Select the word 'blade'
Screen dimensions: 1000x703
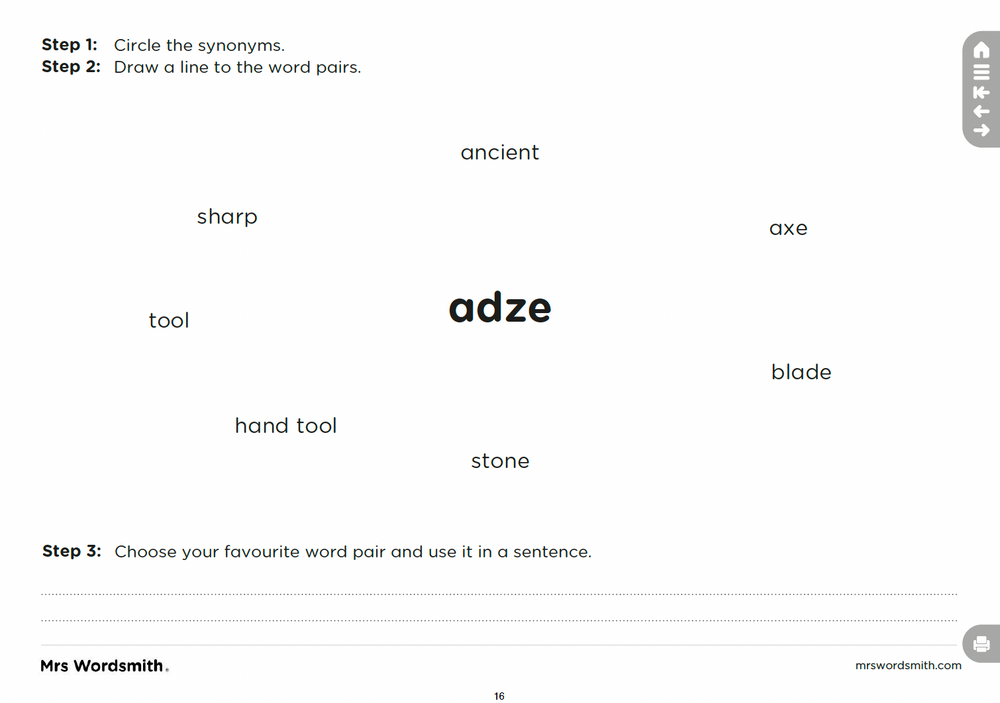[x=801, y=372]
